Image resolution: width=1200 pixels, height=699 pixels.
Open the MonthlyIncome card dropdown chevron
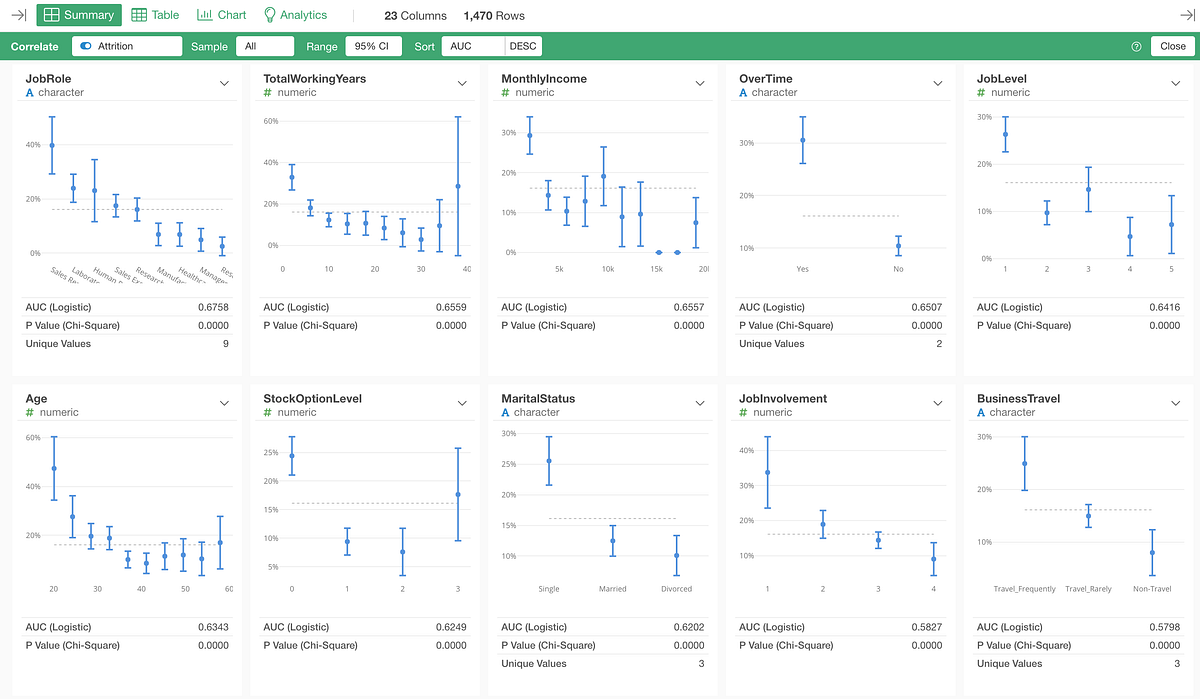coord(700,84)
